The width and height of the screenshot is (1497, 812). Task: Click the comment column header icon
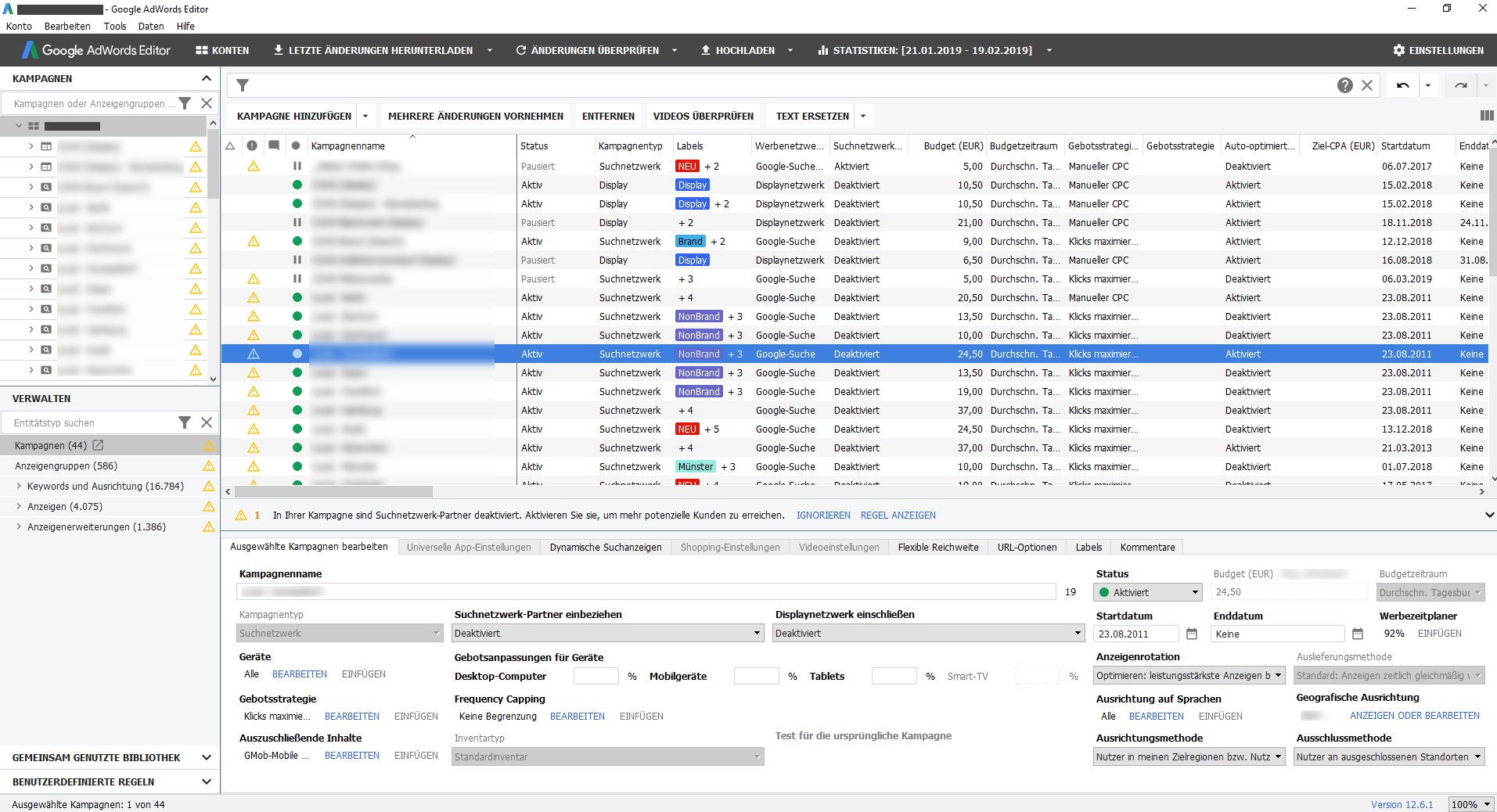273,146
